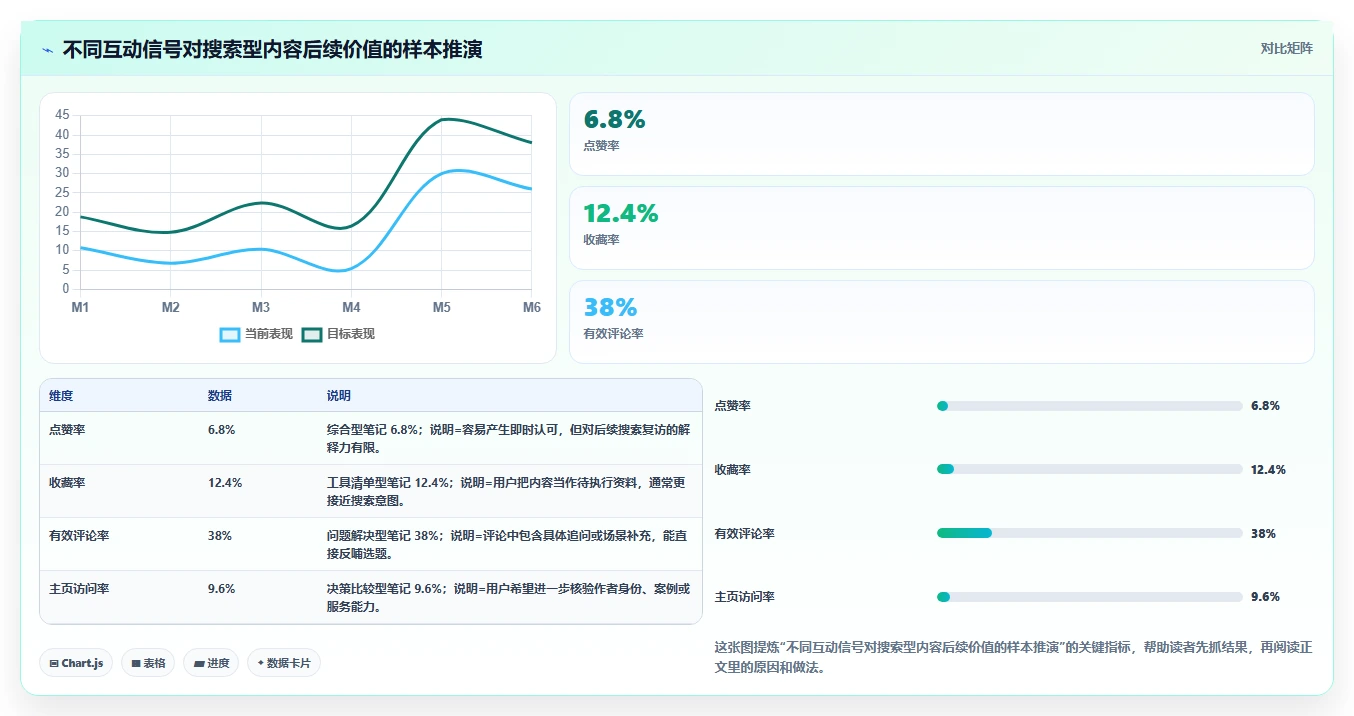This screenshot has height=716, width=1354.
Task: Toggle the 当前表现 legend swatch
Action: (x=230, y=334)
